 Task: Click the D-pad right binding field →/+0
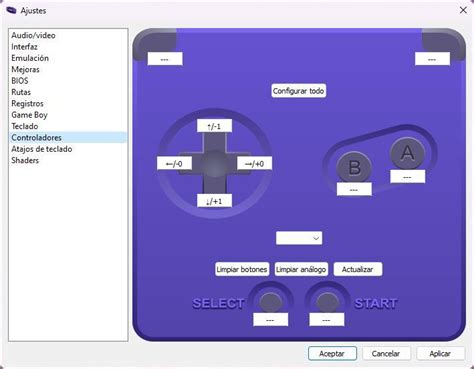point(254,163)
